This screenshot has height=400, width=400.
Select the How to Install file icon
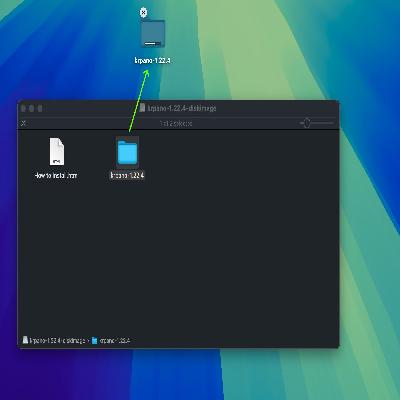(57, 152)
